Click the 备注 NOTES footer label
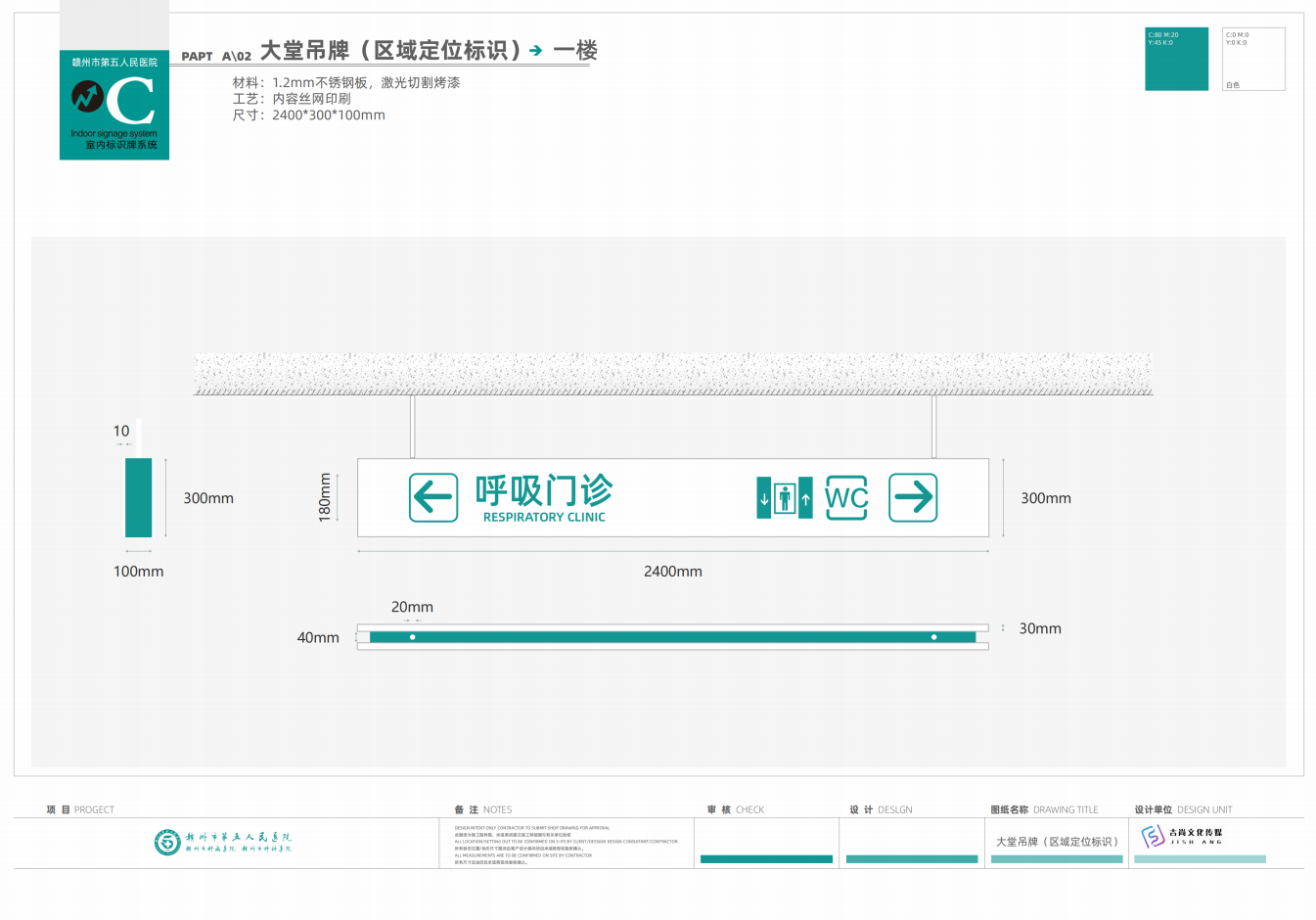Viewport: 1316px width, 920px height. [483, 809]
